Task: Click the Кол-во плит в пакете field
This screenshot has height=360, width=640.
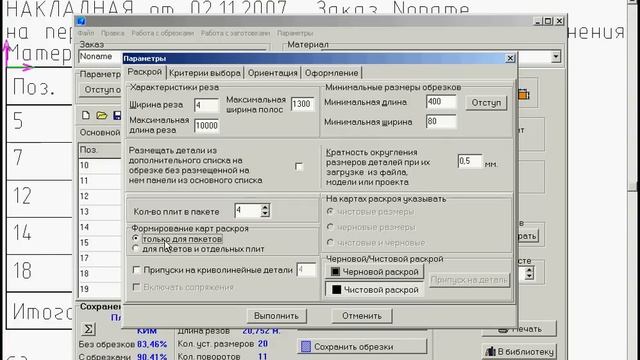Action: [248, 211]
